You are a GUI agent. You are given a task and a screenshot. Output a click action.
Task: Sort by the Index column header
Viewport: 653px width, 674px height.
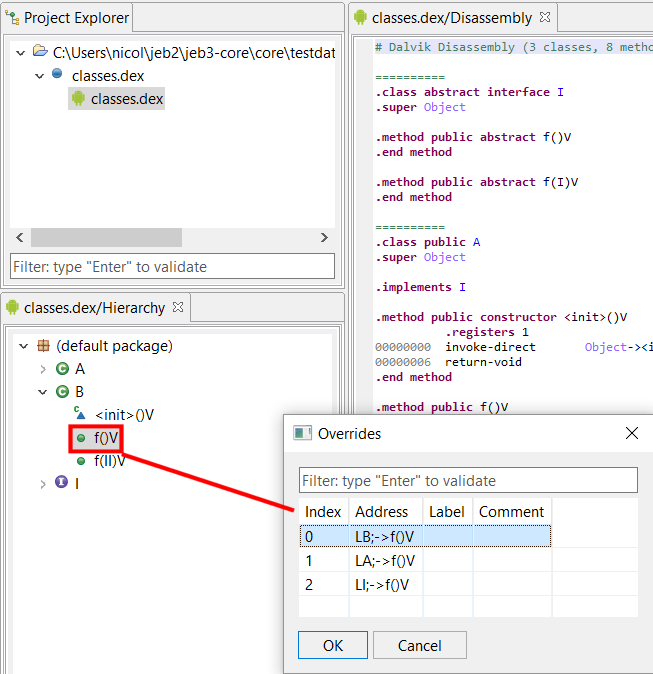pyautogui.click(x=324, y=512)
